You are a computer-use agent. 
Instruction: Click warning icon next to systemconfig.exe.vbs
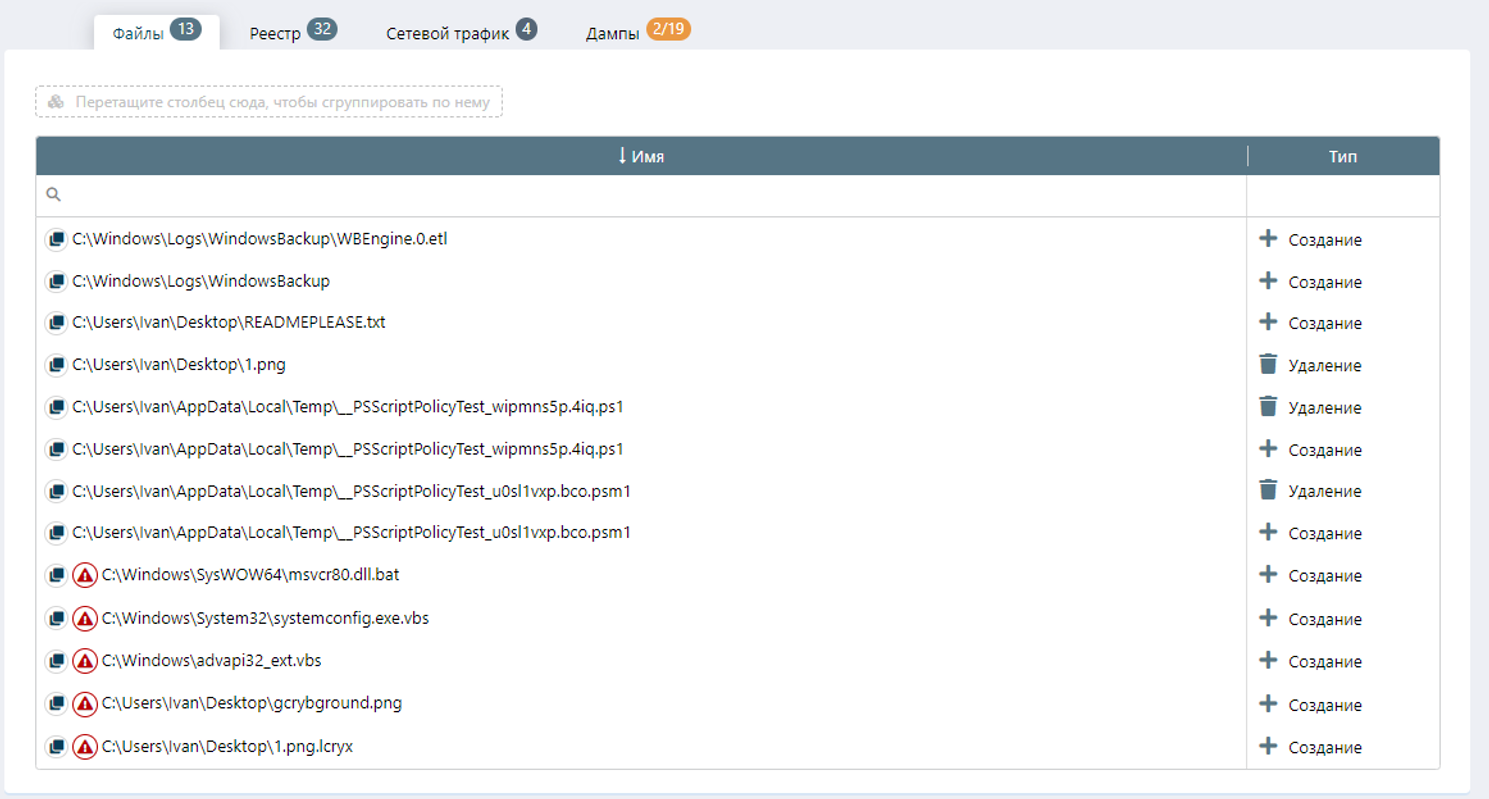coord(85,619)
